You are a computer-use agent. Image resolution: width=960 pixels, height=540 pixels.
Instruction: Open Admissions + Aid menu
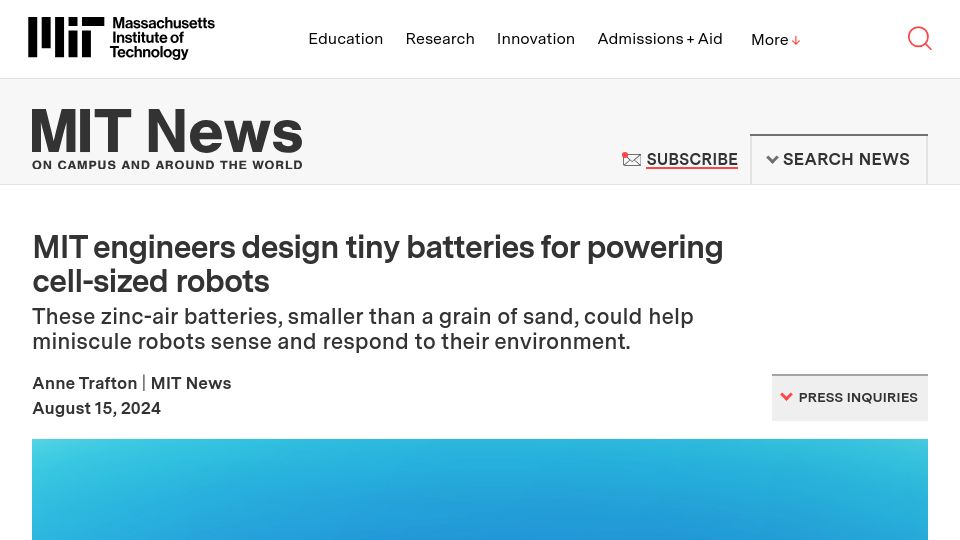tap(660, 39)
